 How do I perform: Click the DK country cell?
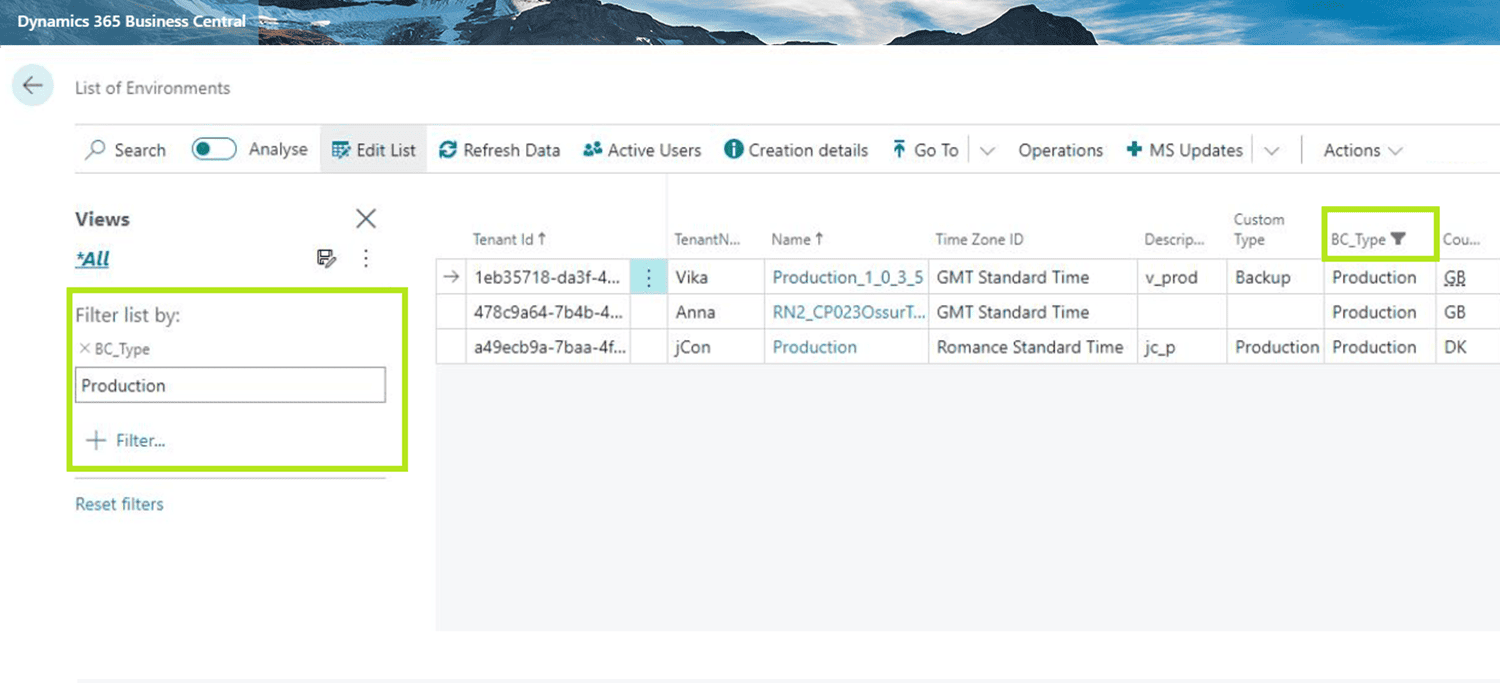pos(1468,347)
